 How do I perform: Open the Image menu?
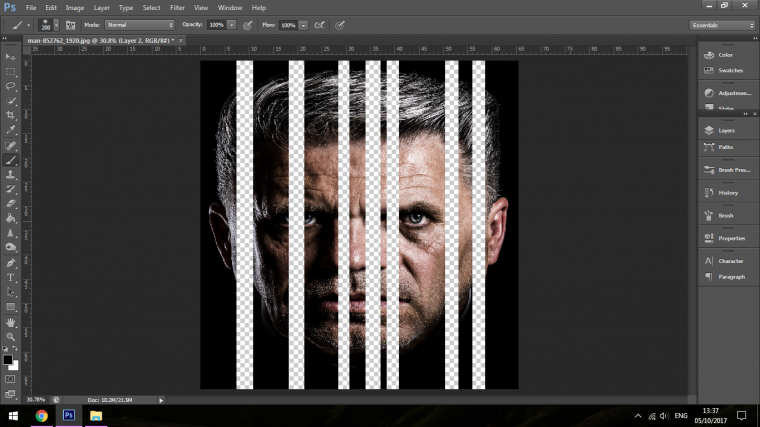(x=75, y=8)
